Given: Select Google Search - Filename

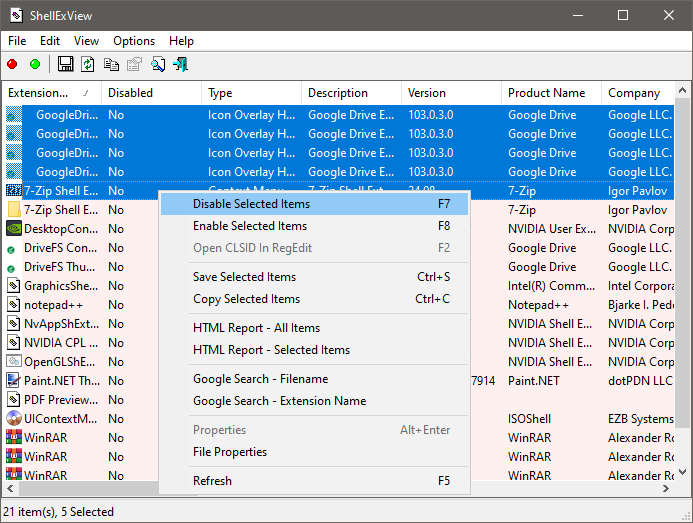Looking at the screenshot, I should click(314, 379).
